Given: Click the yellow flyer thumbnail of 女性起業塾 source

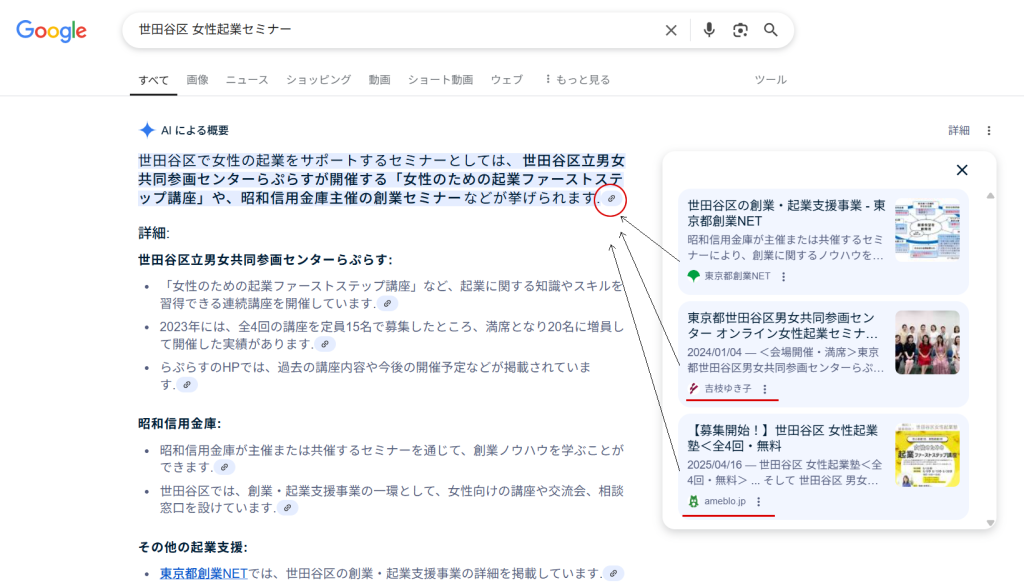Looking at the screenshot, I should pos(927,455).
